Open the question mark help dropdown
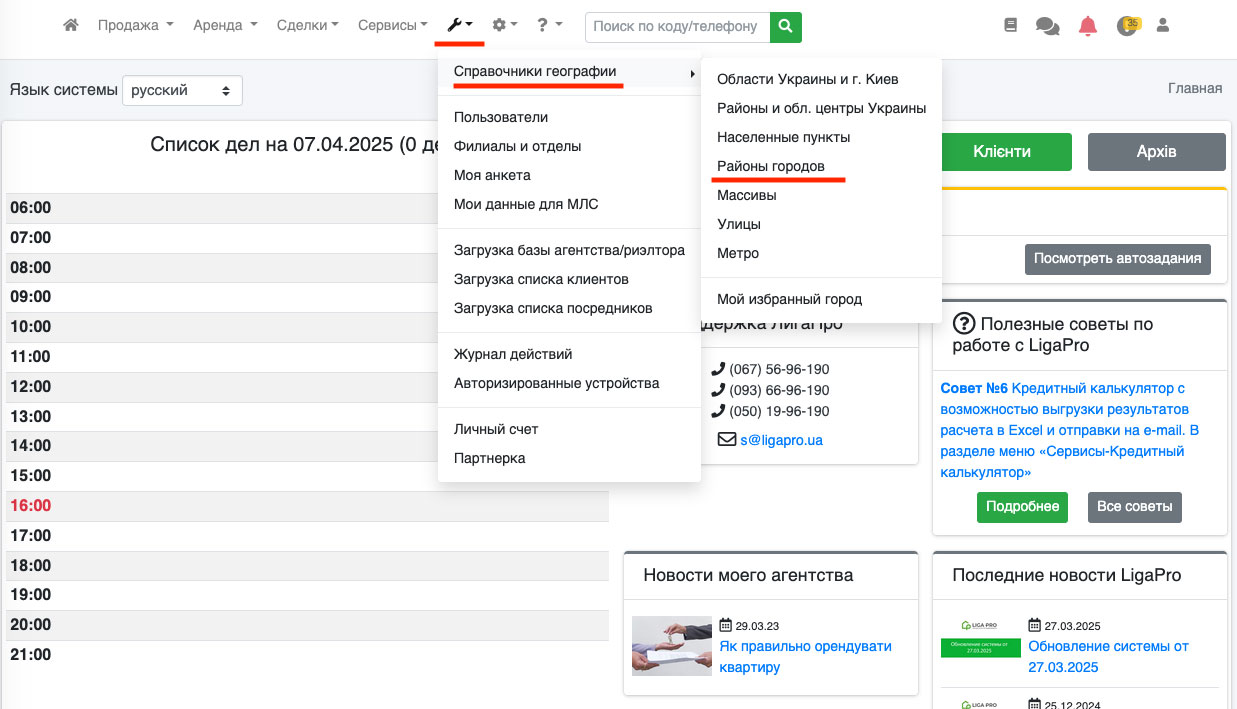1237x709 pixels. [549, 26]
